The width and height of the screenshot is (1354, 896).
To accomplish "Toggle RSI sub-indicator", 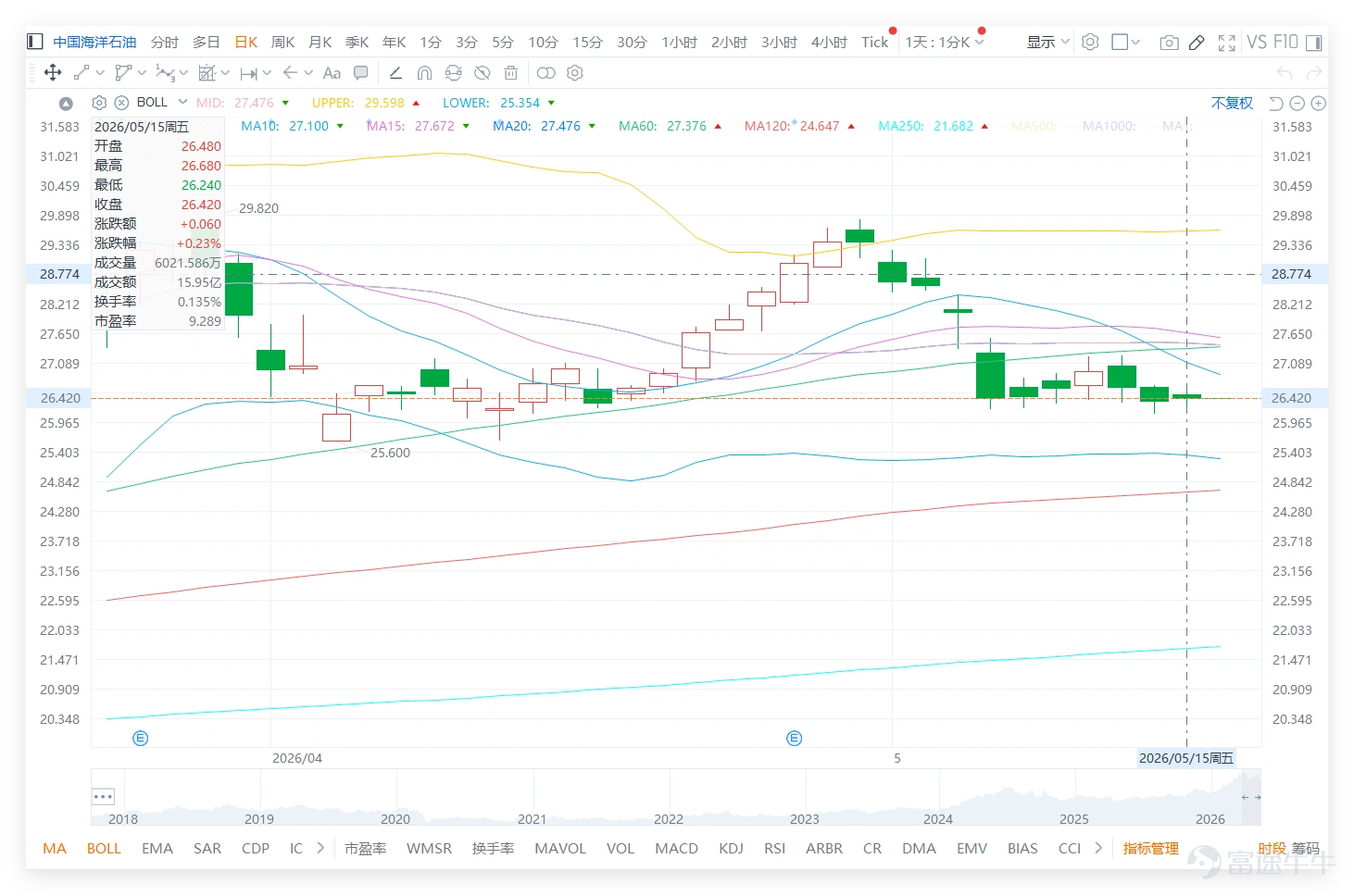I will 774,848.
